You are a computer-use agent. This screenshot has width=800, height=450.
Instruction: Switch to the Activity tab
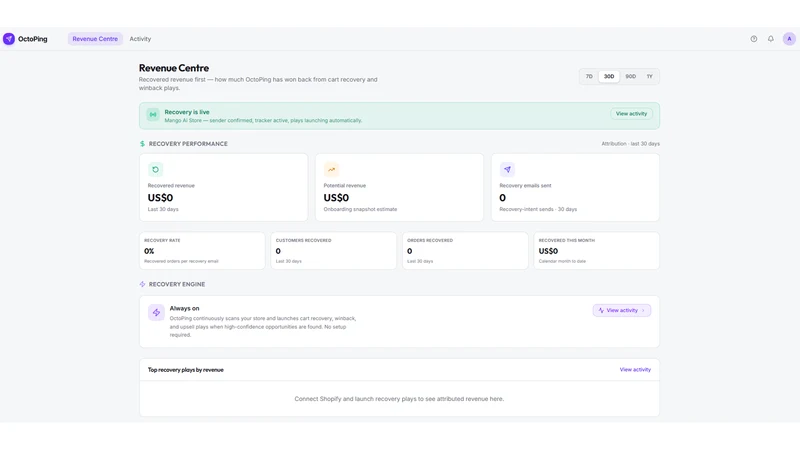tap(140, 39)
